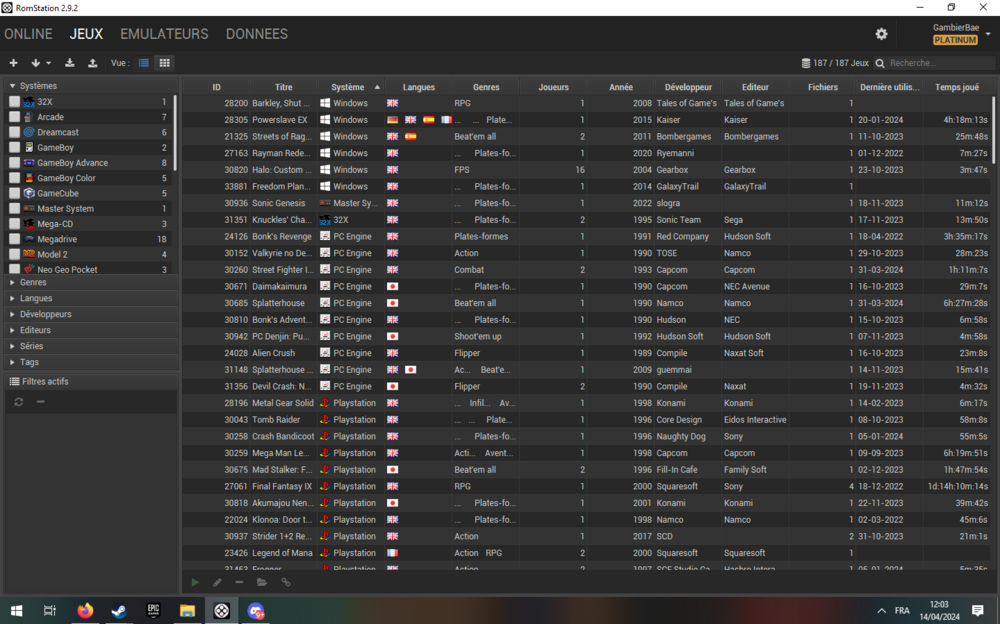
Task: Launch the selected game with the play icon
Action: click(x=195, y=581)
